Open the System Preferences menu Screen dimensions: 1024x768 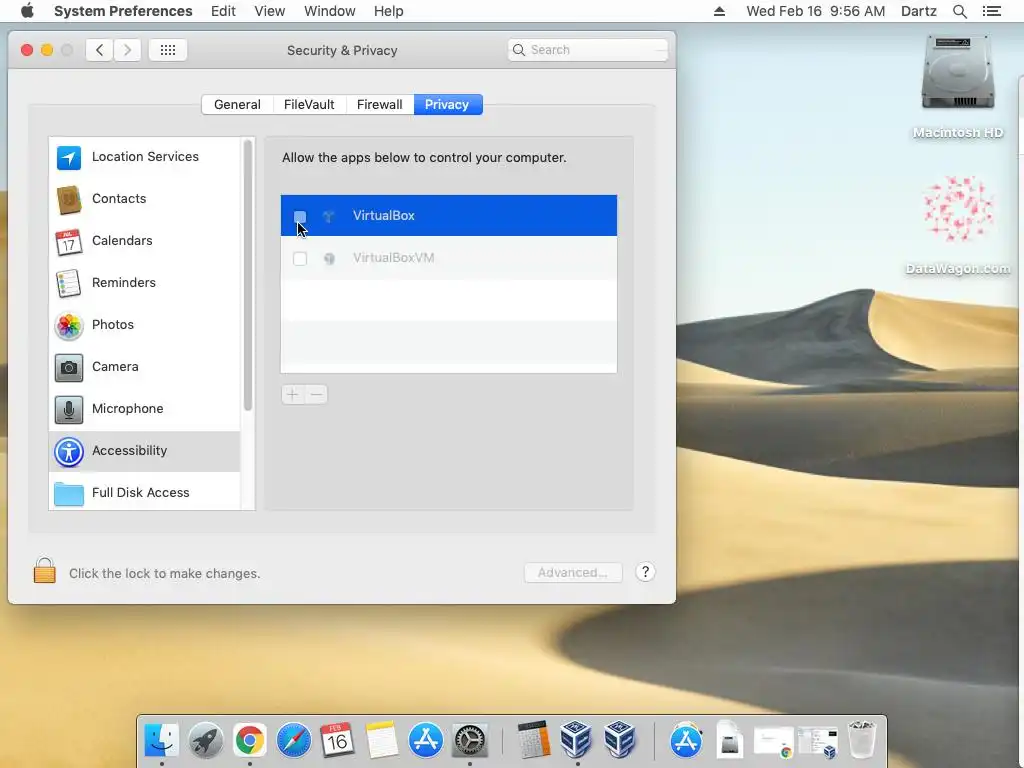pos(123,11)
